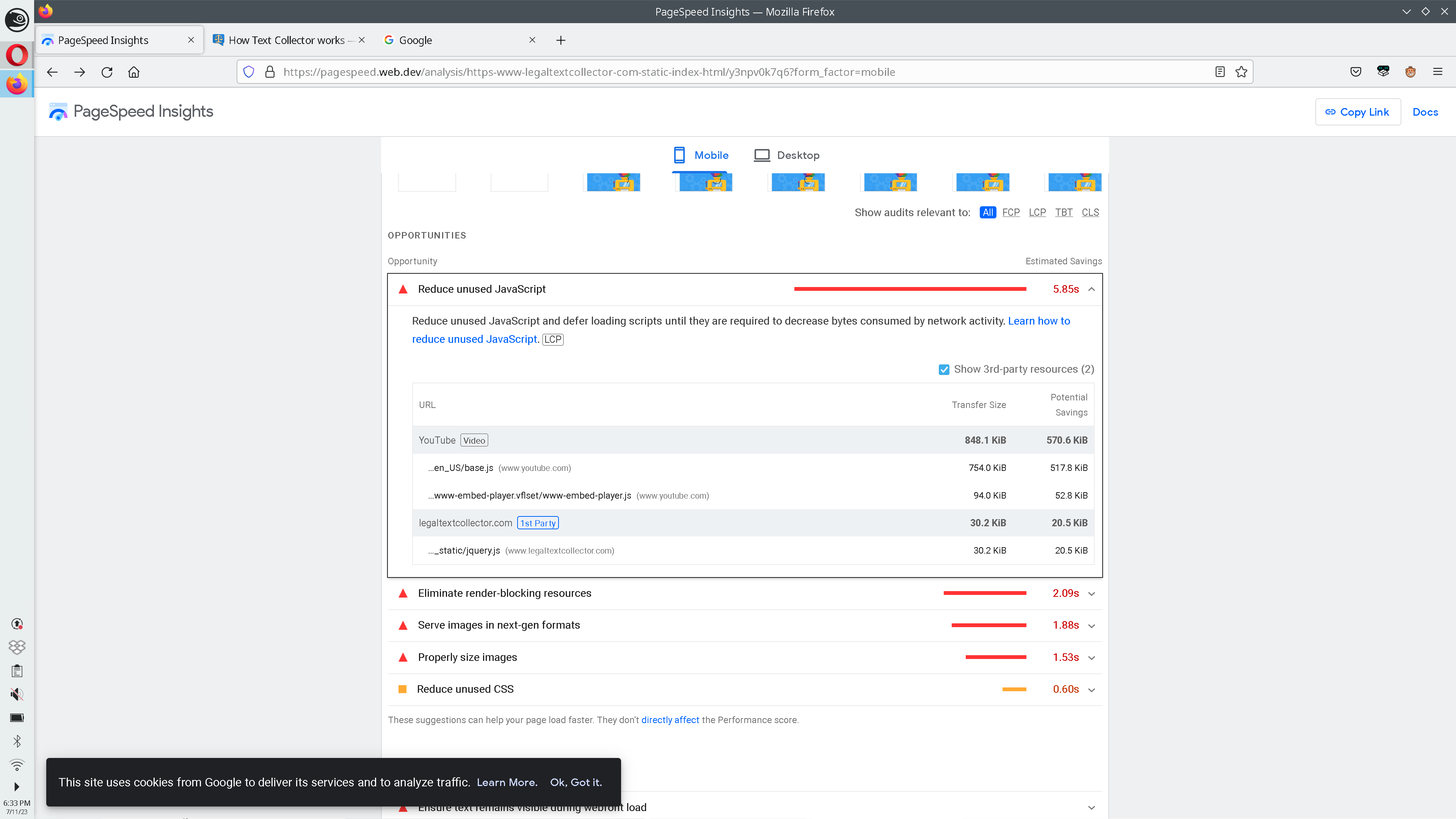
Task: Expand Reduce unused CSS audit
Action: (1092, 690)
